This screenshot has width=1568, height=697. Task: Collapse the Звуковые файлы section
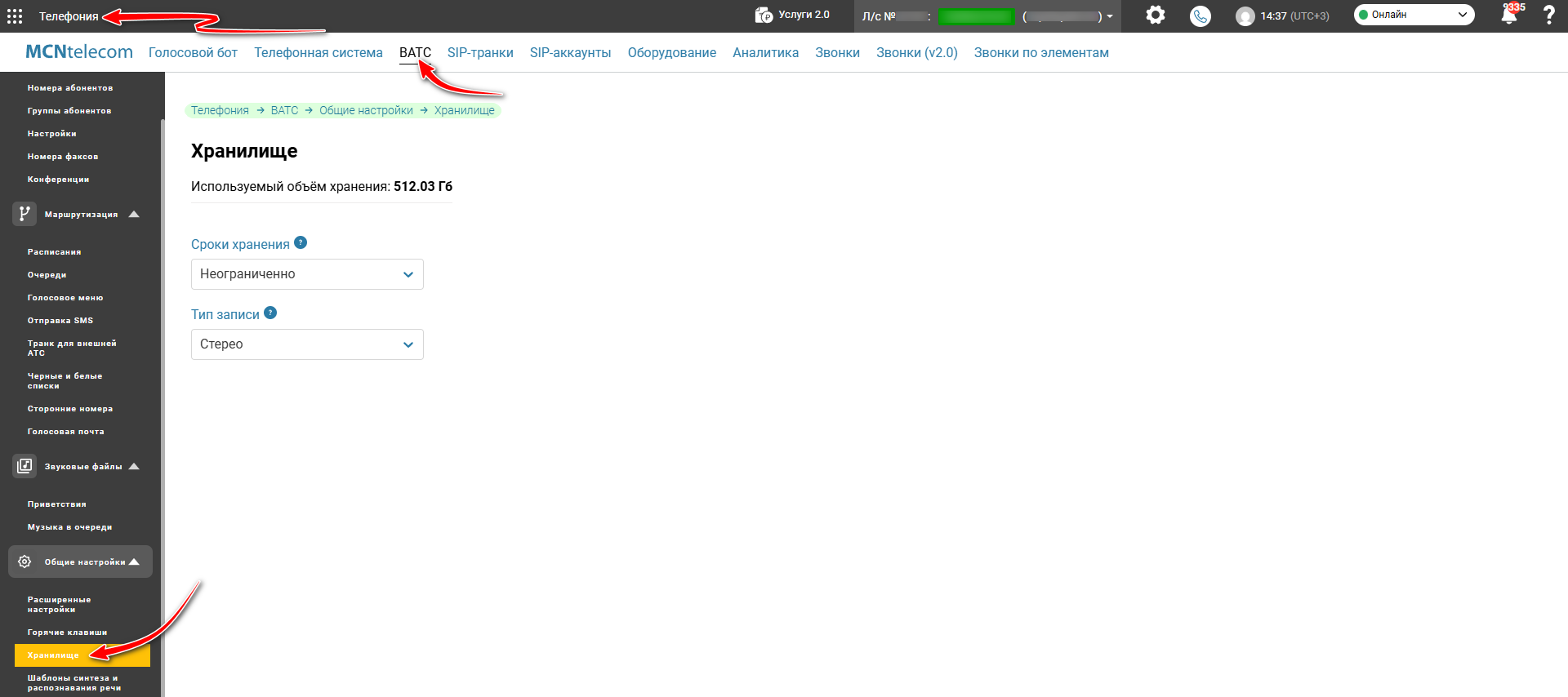coord(134,466)
